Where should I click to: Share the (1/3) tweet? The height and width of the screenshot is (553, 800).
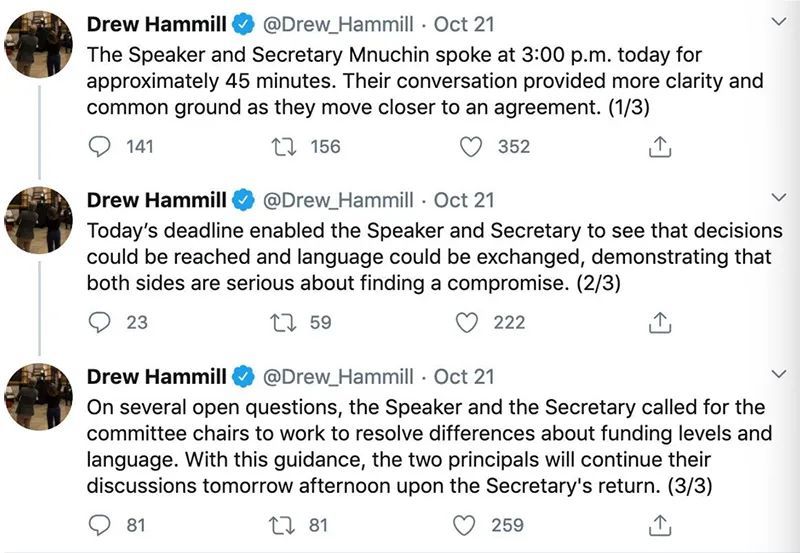tap(660, 147)
